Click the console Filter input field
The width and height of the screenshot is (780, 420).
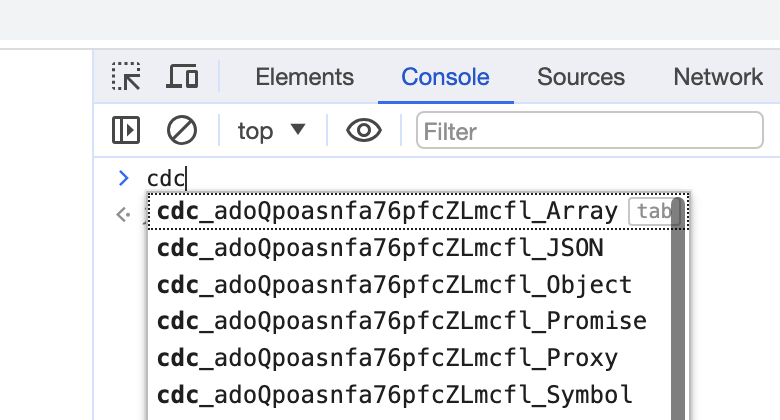590,130
